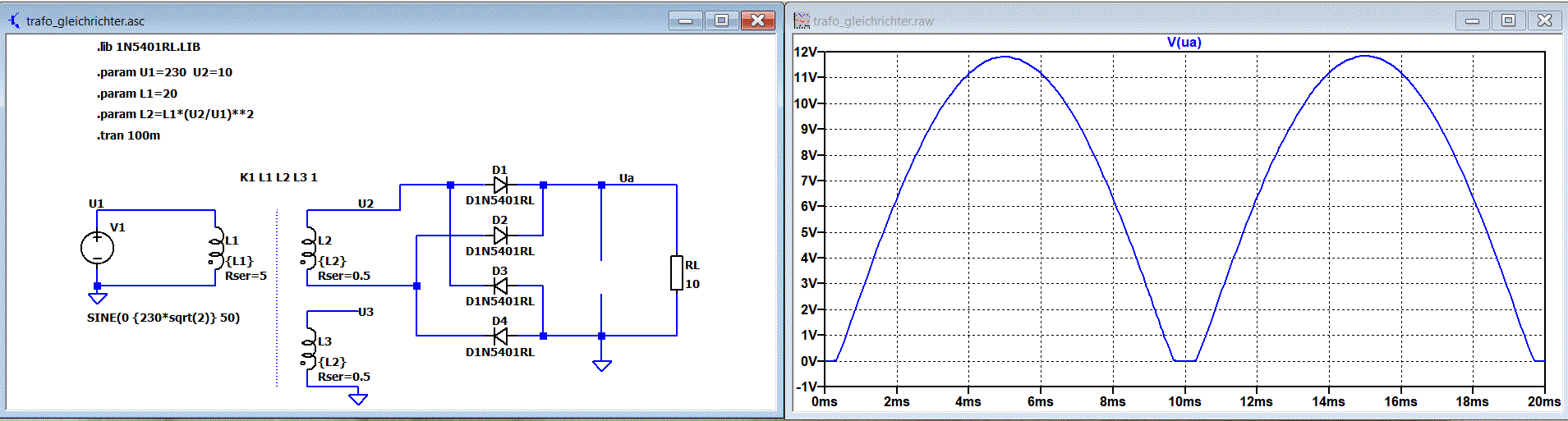The width and height of the screenshot is (1568, 421).
Task: Maximize the trafo_gleichrichter.asc window
Action: [x=722, y=21]
